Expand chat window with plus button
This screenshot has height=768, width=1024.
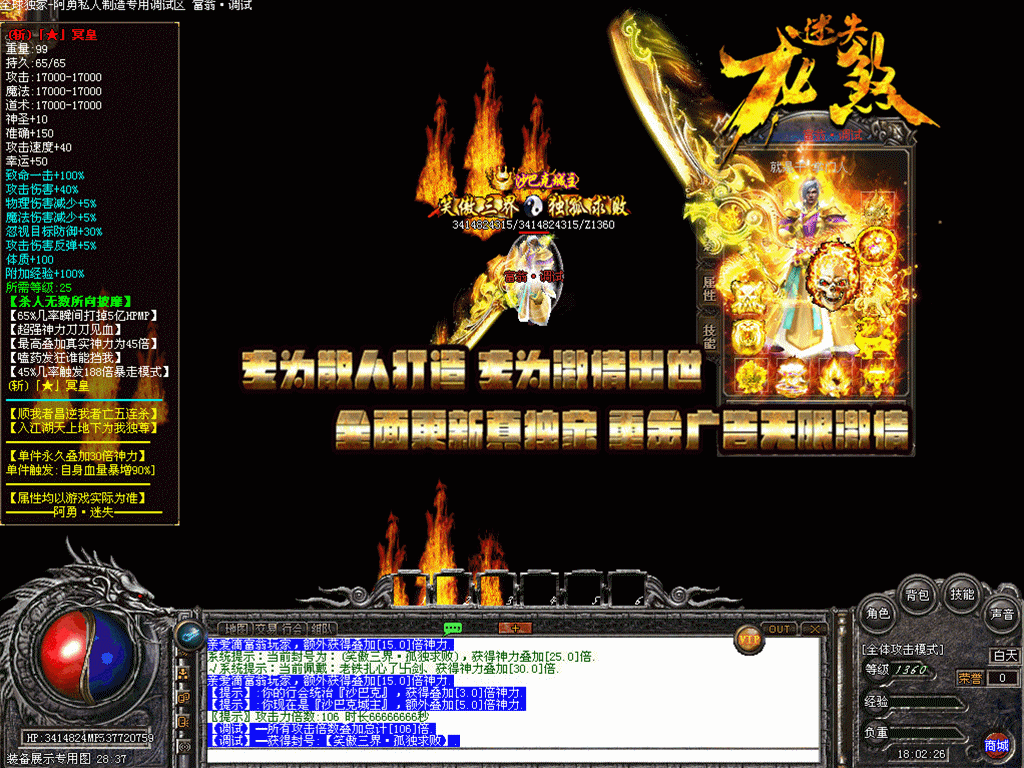(x=515, y=628)
